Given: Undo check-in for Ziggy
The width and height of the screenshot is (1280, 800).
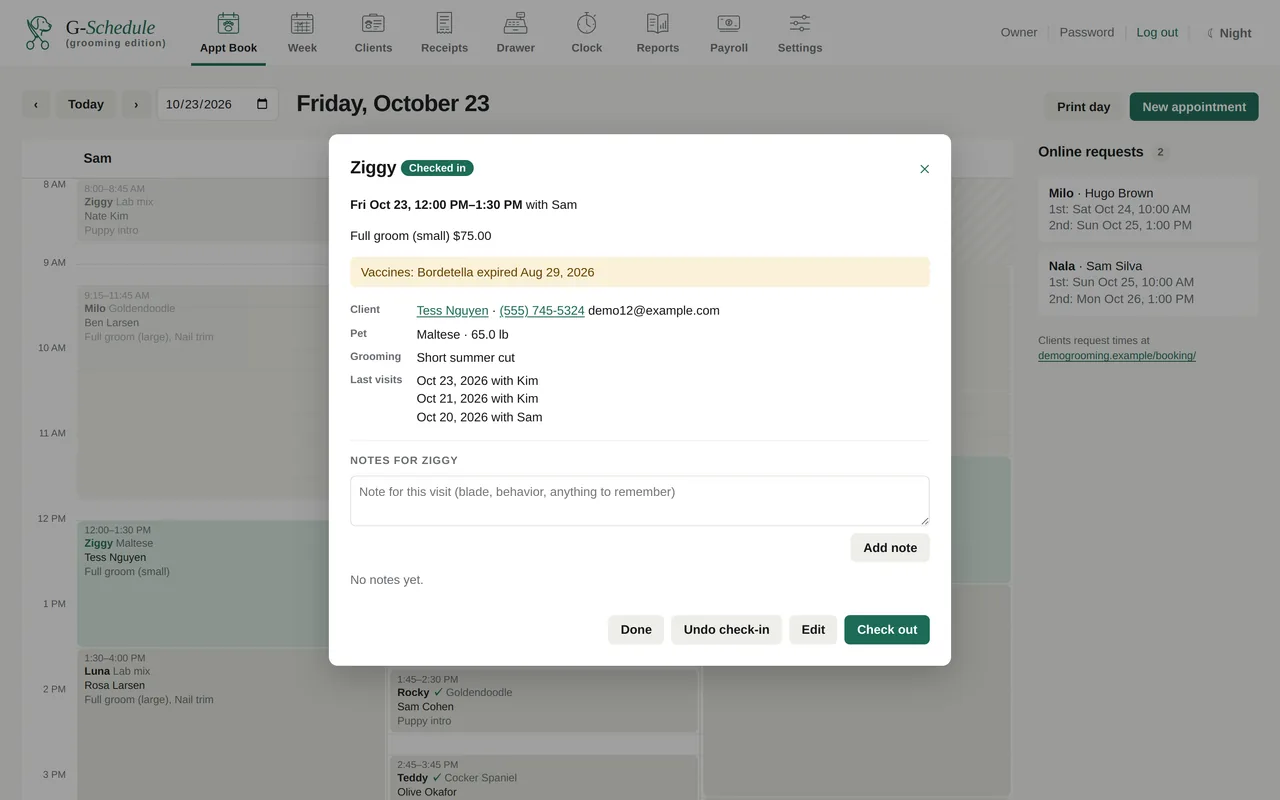Looking at the screenshot, I should tap(727, 630).
